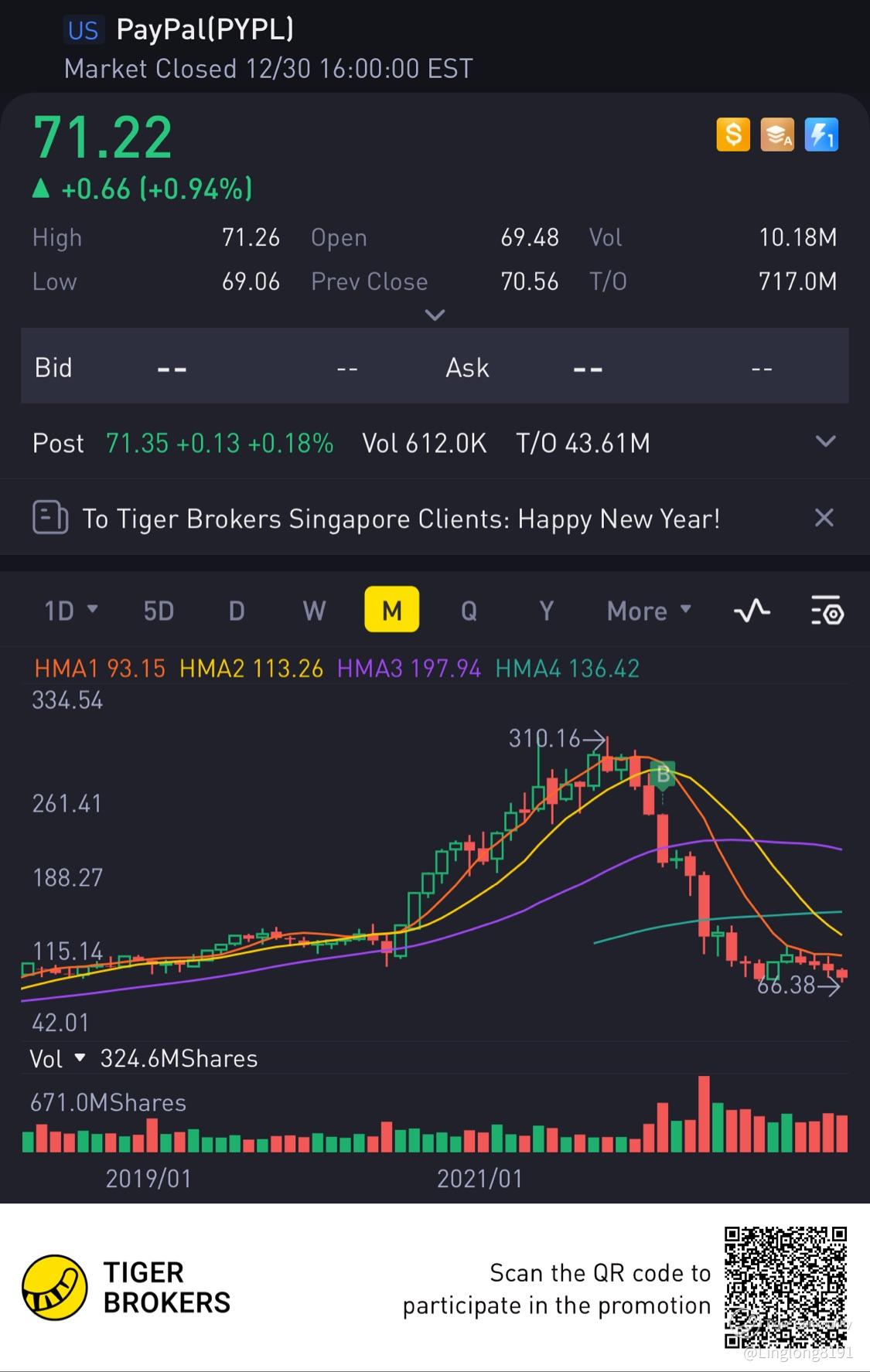Viewport: 870px width, 1372px height.
Task: Tap the High value 71.26
Action: pyautogui.click(x=251, y=237)
